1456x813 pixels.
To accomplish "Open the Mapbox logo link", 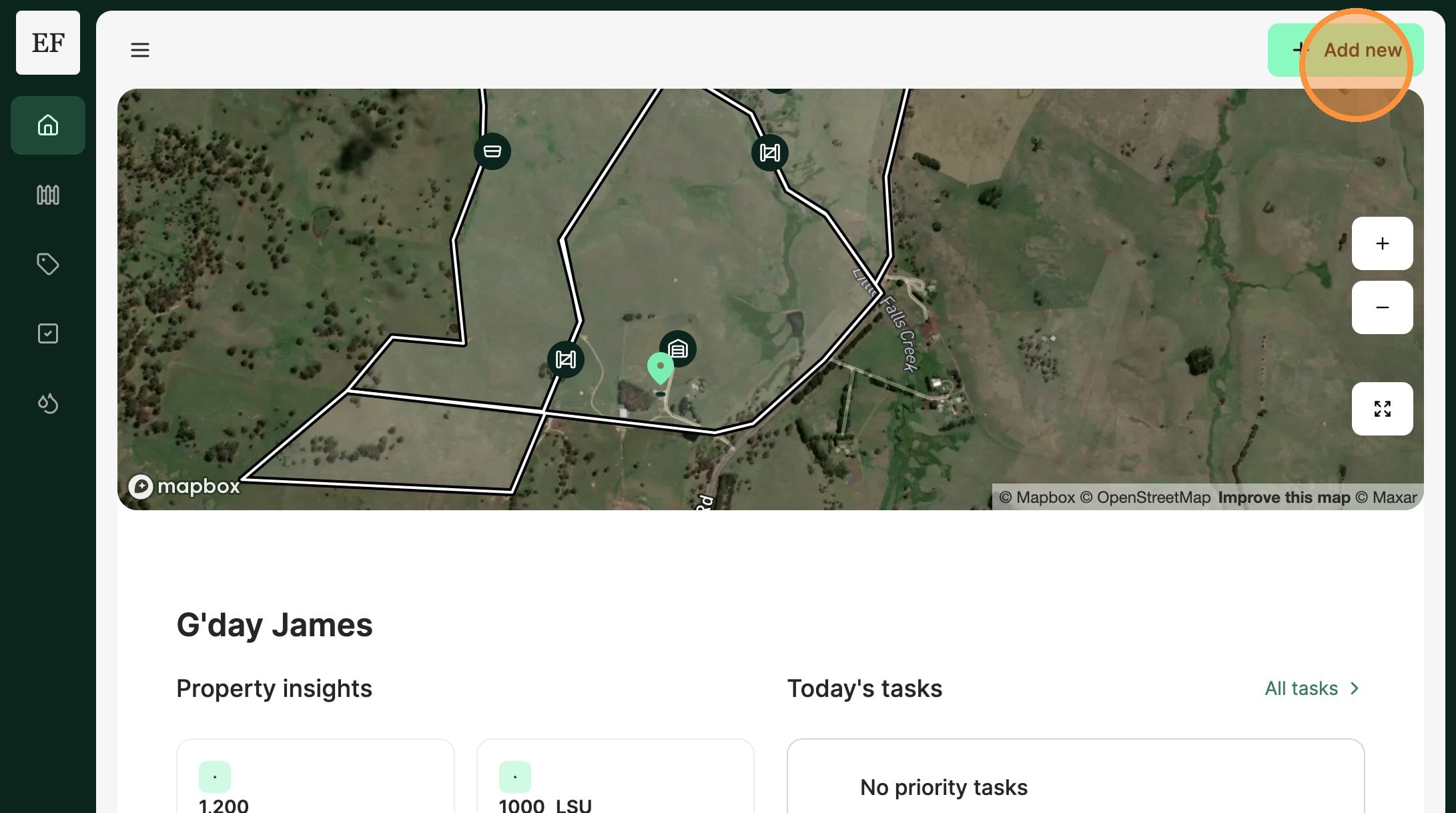I will point(184,486).
